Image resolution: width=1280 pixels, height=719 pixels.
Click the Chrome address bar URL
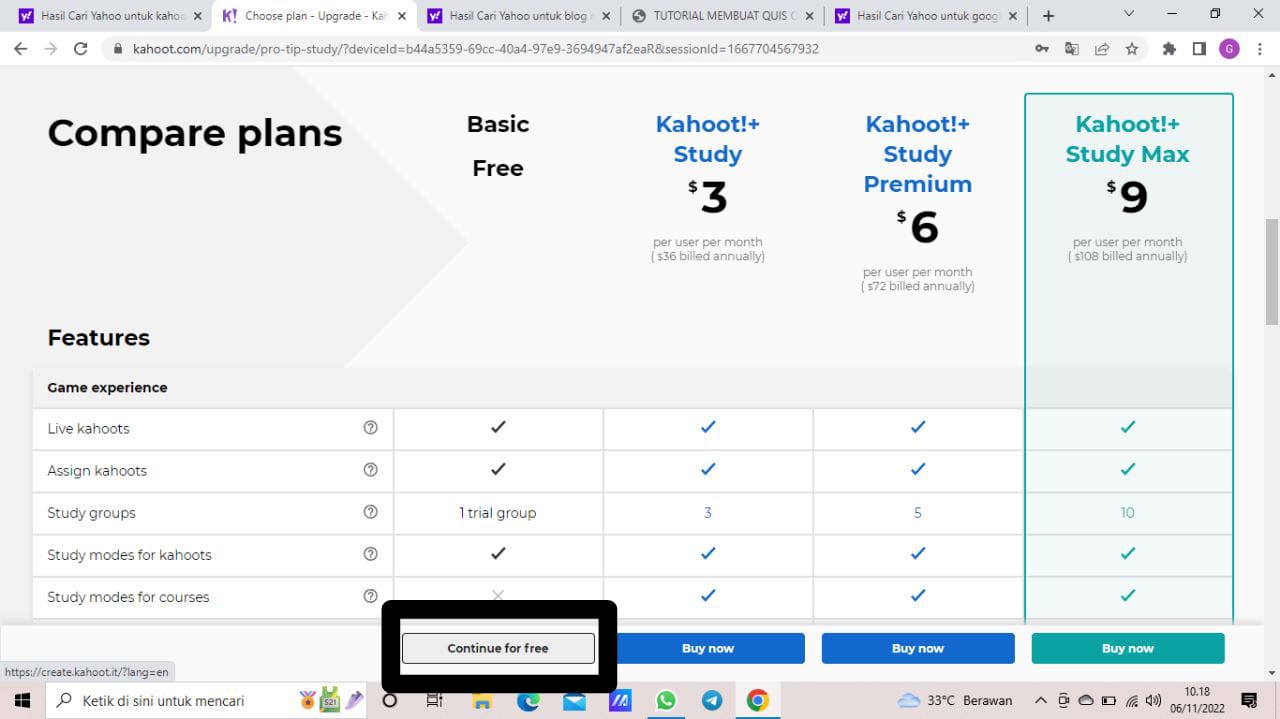476,48
